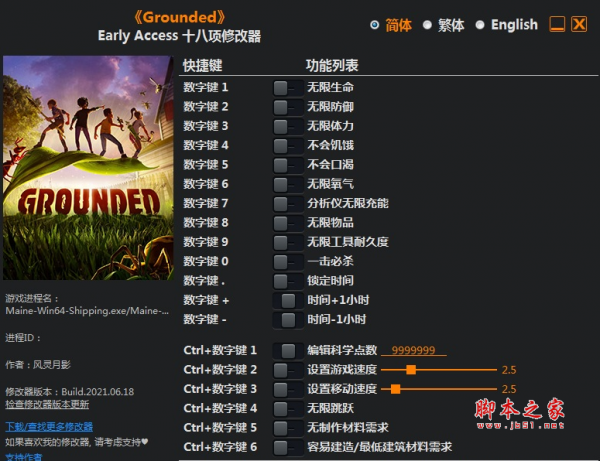
Task: Toggle 无限物品 switch
Action: [x=288, y=223]
